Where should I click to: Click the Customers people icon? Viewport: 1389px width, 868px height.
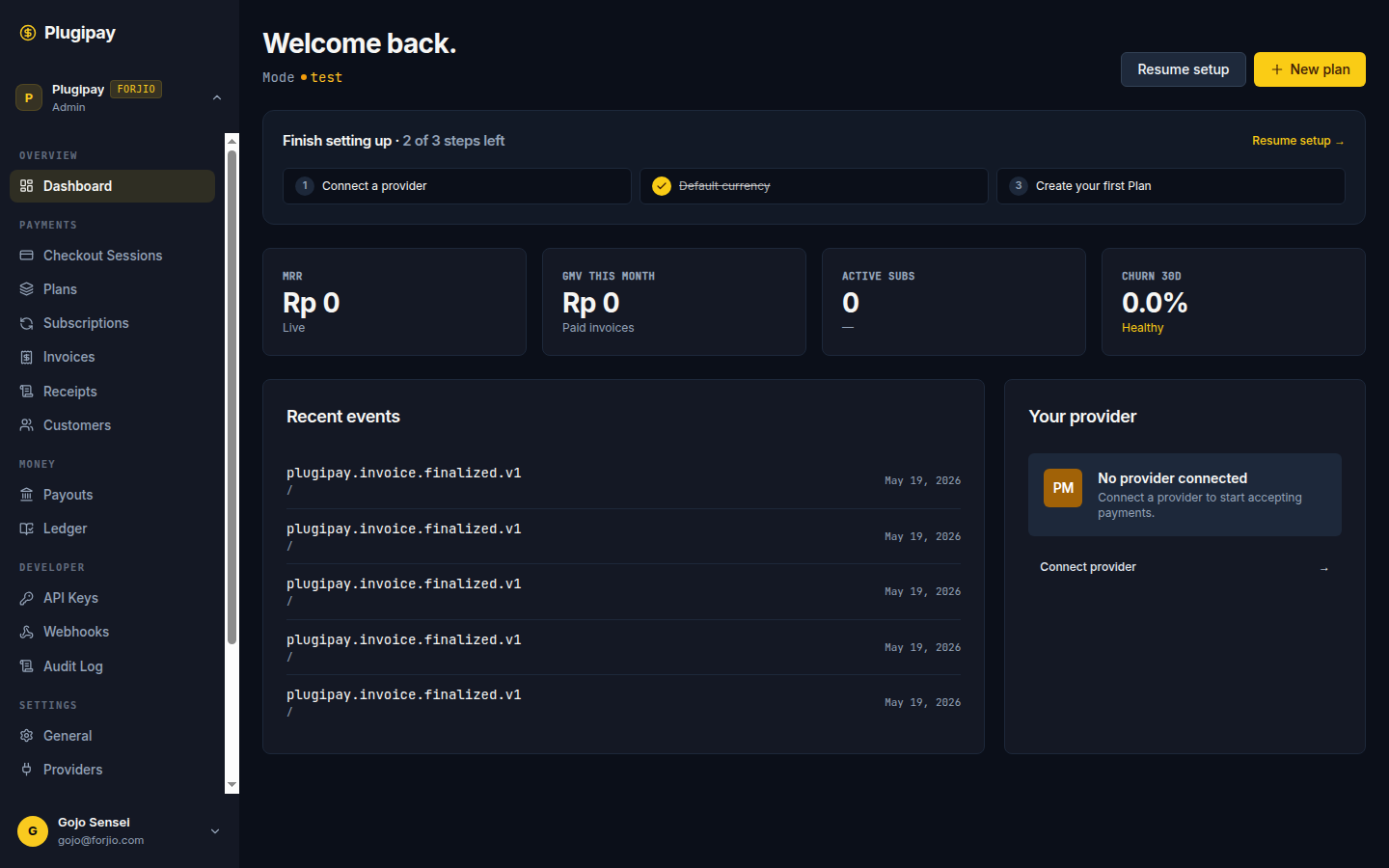pos(26,425)
